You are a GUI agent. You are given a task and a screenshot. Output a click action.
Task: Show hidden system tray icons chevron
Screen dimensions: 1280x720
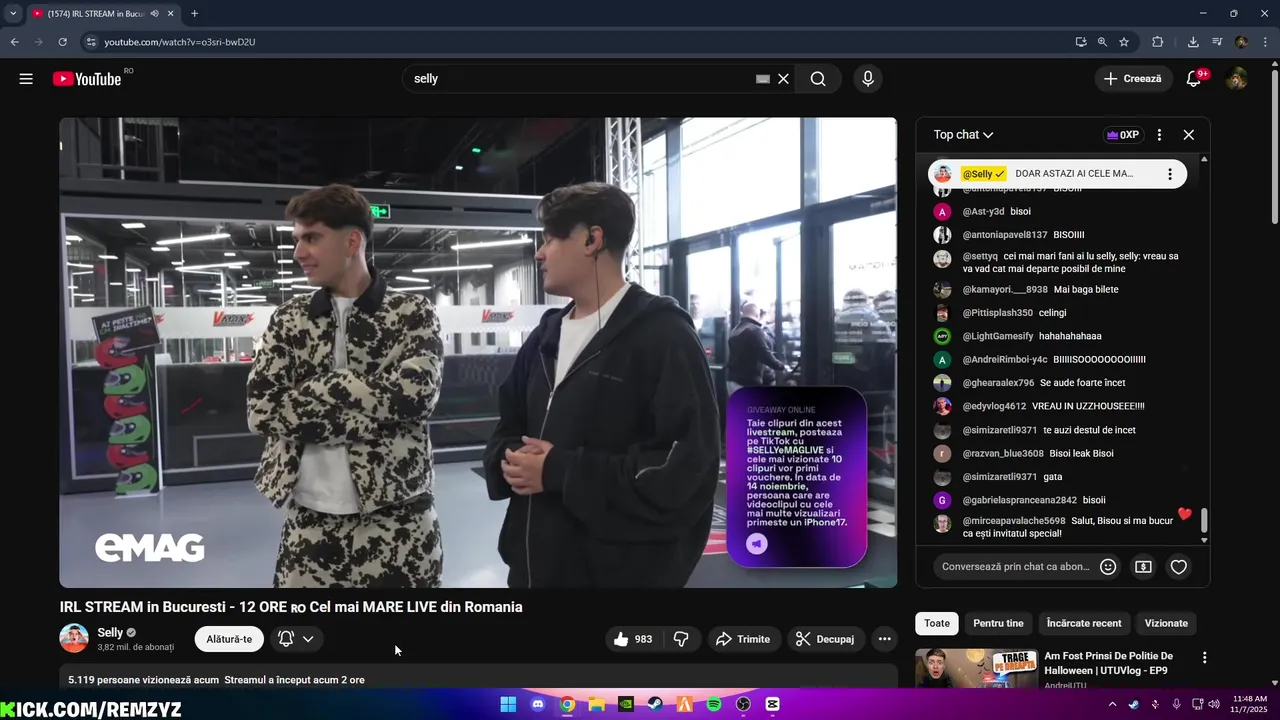pos(1110,704)
